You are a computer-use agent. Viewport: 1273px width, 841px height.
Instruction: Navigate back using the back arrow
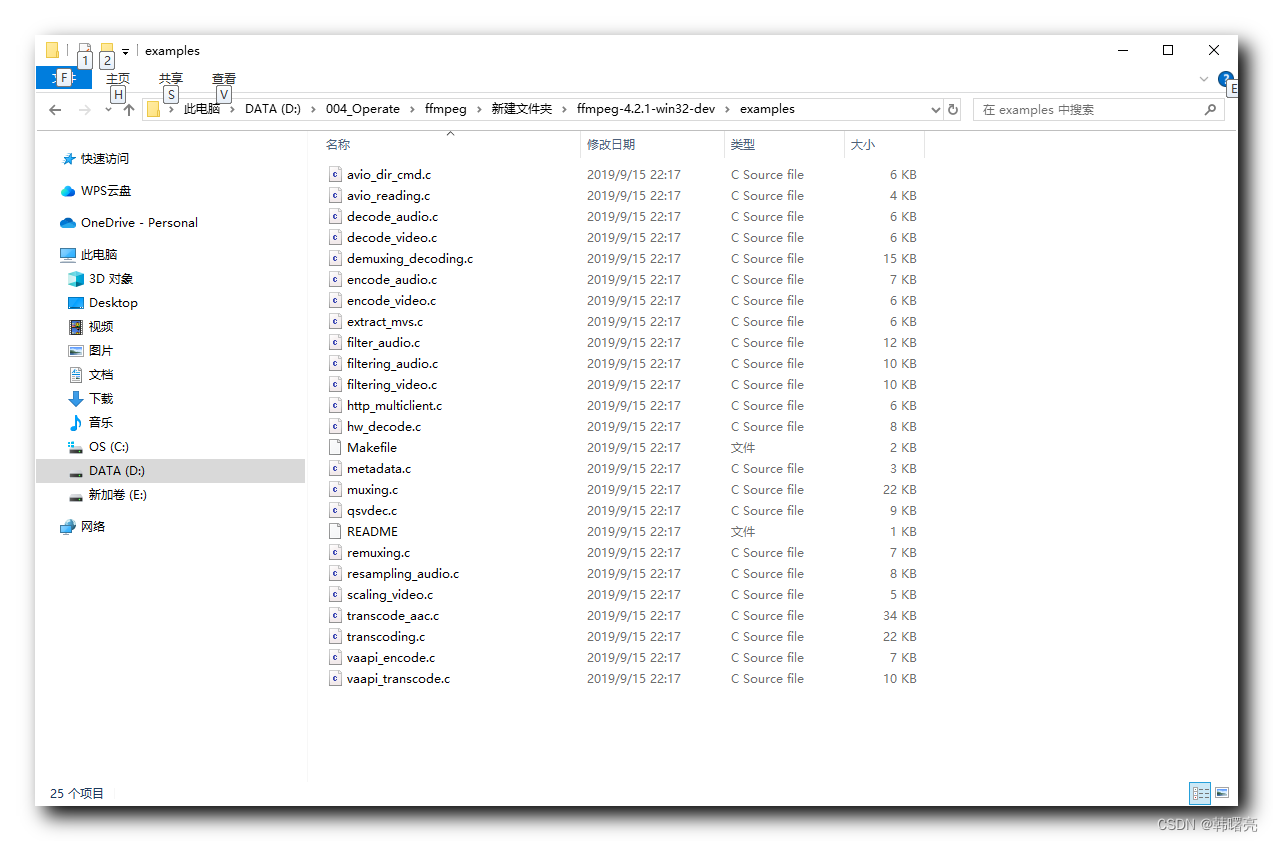point(55,109)
